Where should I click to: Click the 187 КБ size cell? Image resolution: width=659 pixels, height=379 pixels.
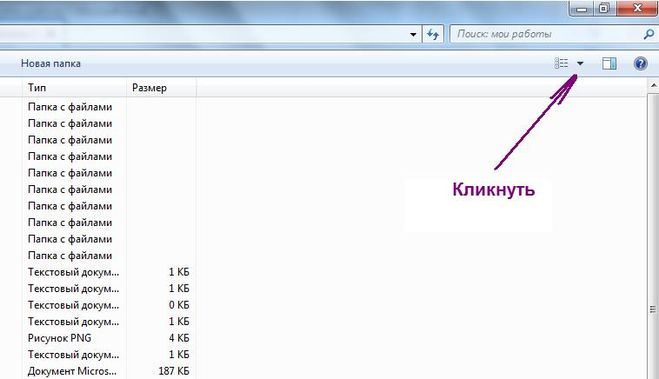174,371
